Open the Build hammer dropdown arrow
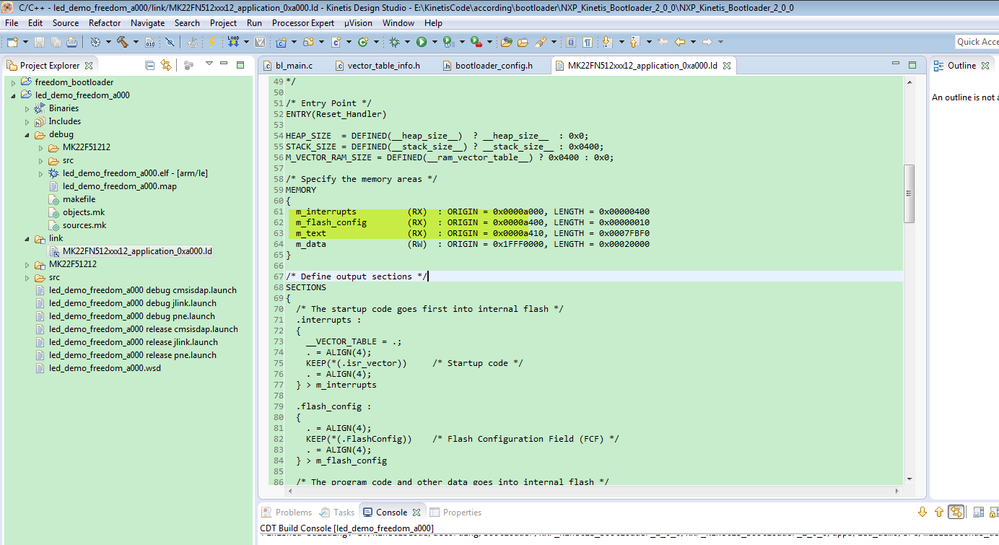 pos(135,42)
